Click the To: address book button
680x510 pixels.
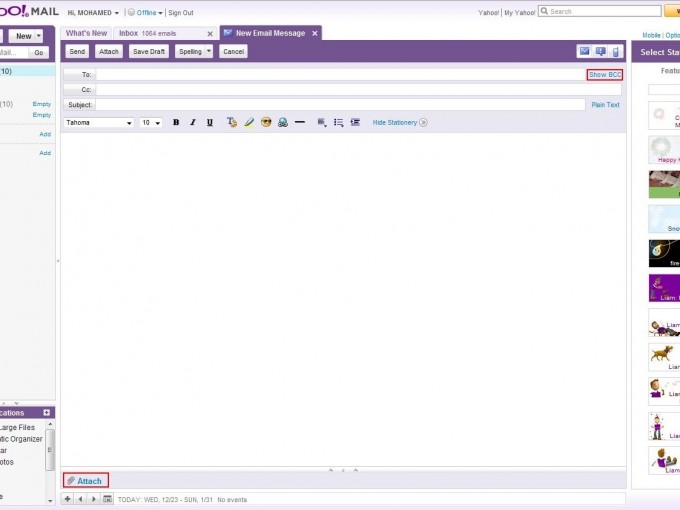[79, 75]
